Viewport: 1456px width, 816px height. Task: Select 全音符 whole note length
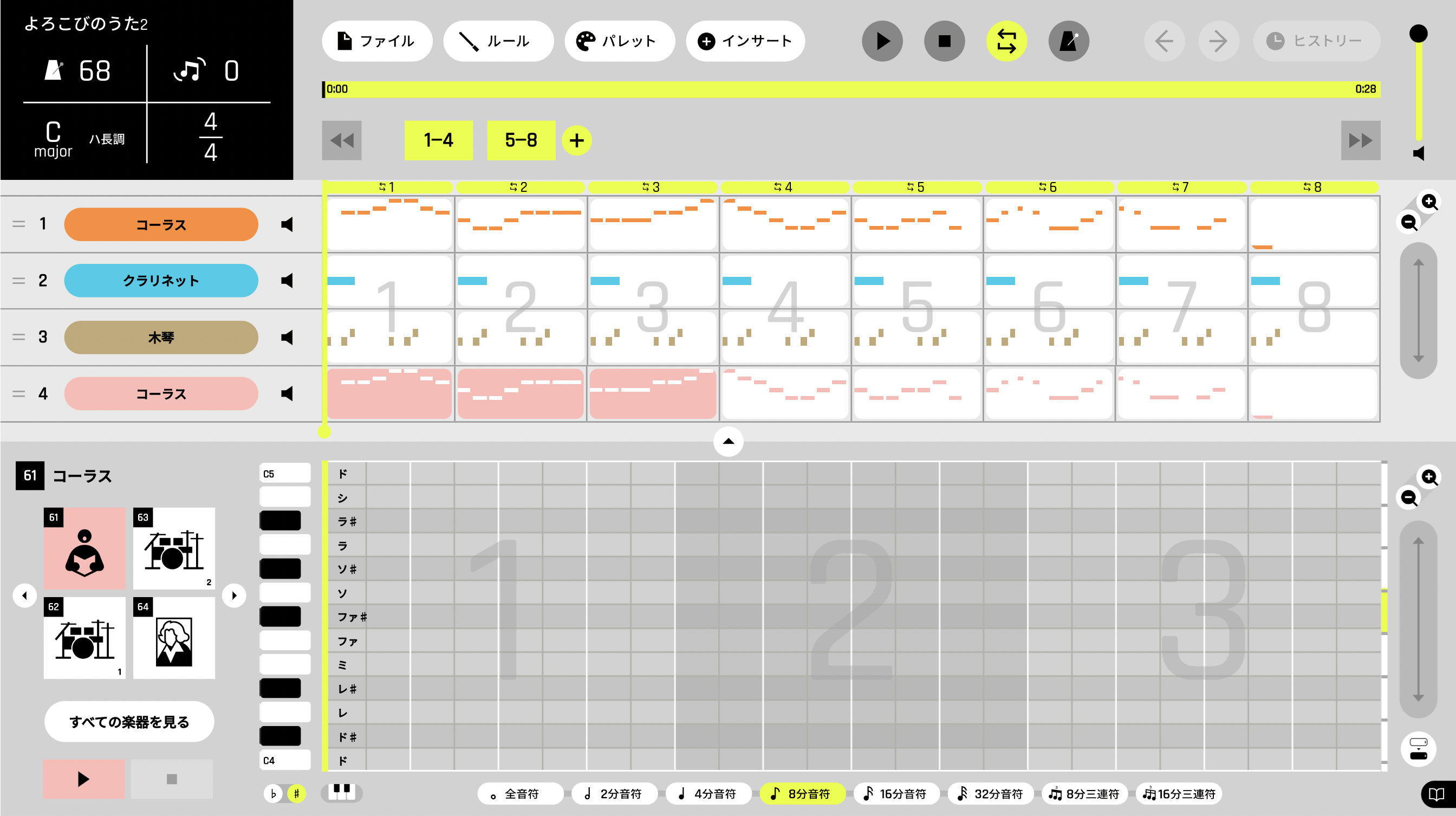point(521,793)
